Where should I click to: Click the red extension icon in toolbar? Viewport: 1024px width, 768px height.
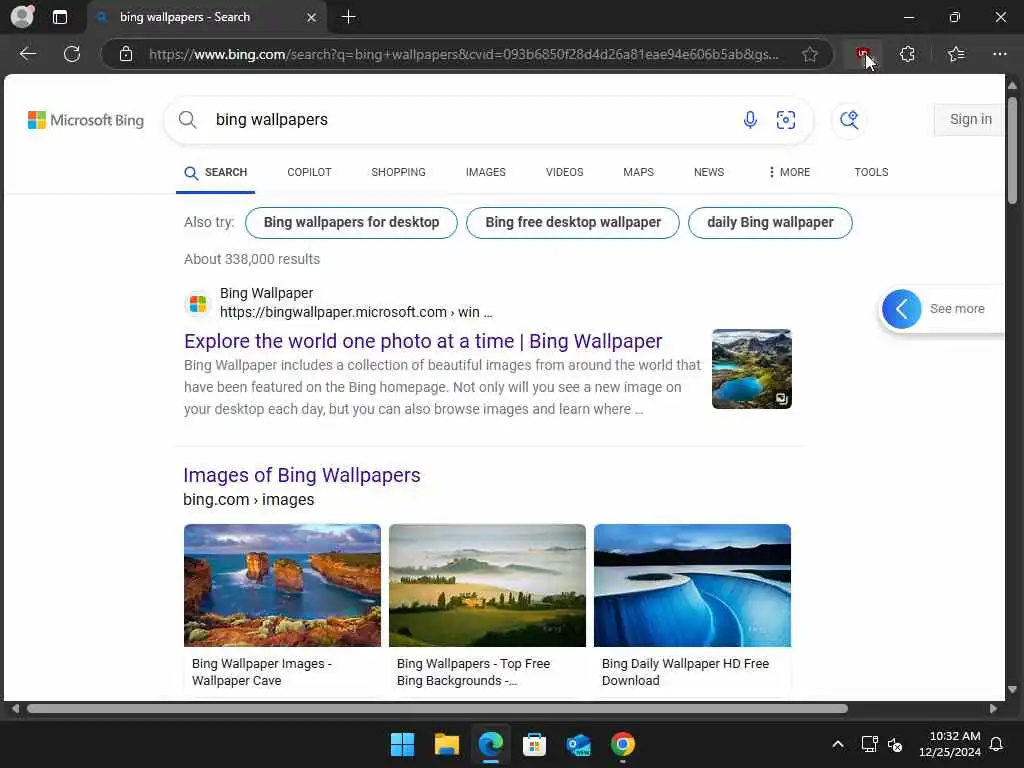click(863, 54)
